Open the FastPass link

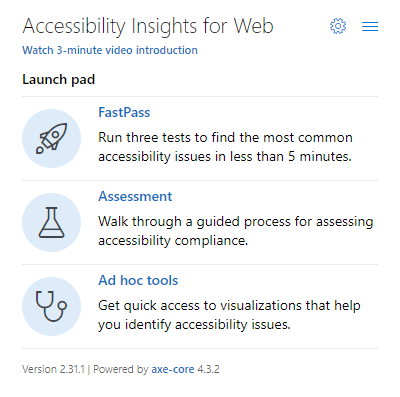coord(124,112)
